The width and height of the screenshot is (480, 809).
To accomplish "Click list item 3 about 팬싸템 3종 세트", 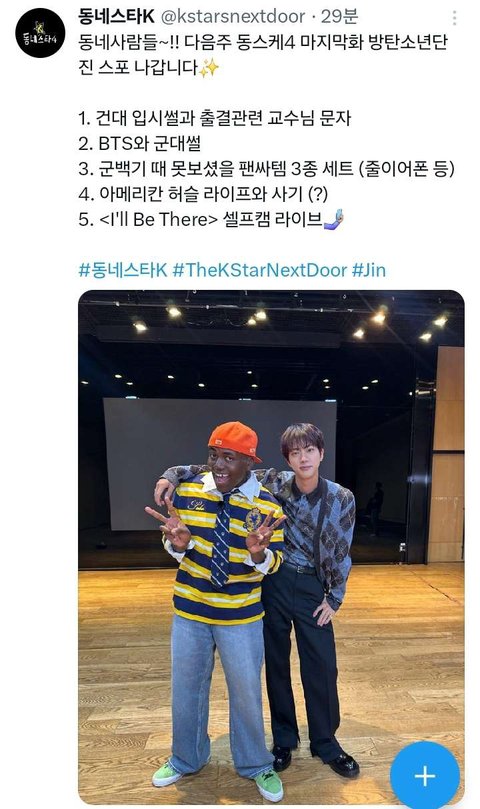I will tap(266, 169).
